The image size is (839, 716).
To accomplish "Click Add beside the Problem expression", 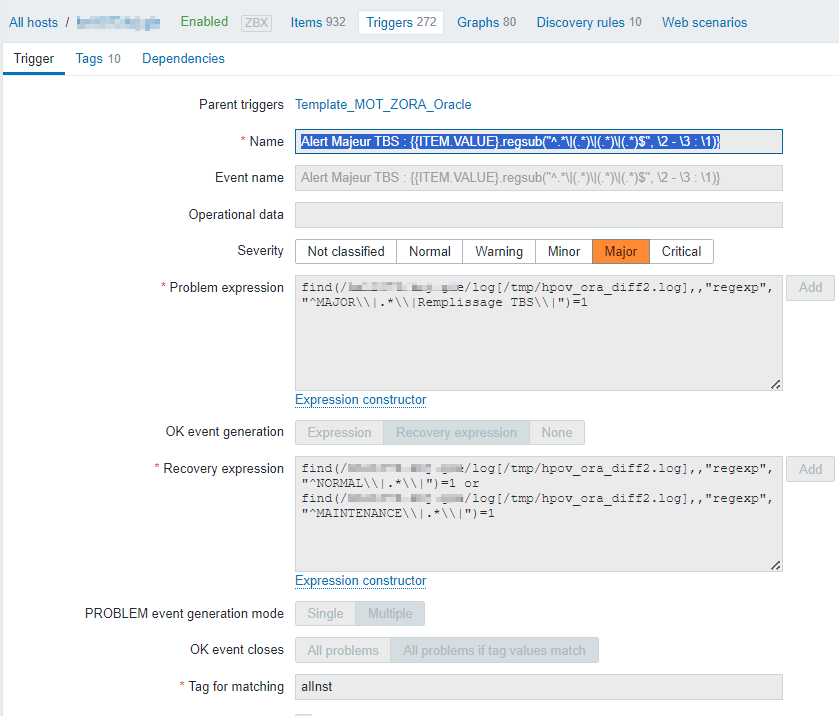I will click(x=810, y=288).
